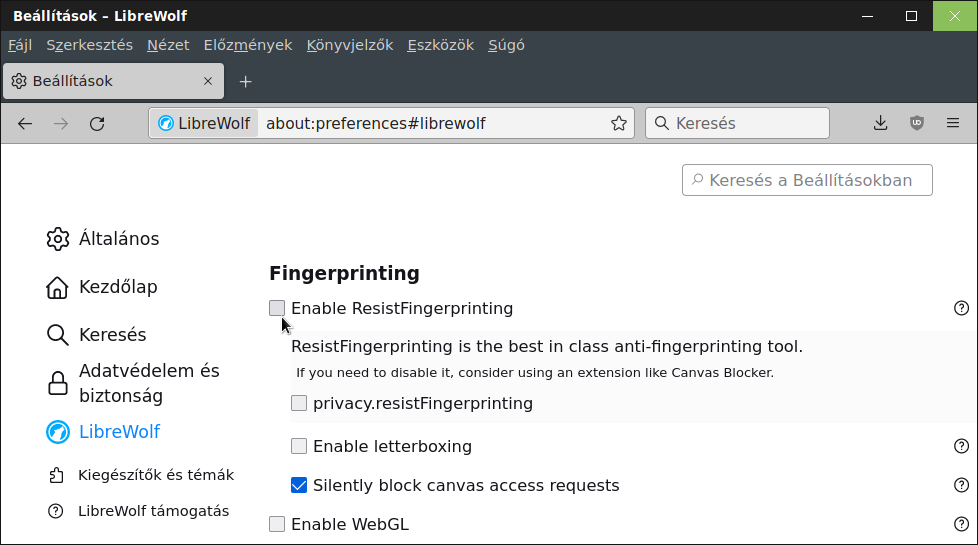Close the LibreWolf window
The width and height of the screenshot is (978, 545).
click(955, 16)
